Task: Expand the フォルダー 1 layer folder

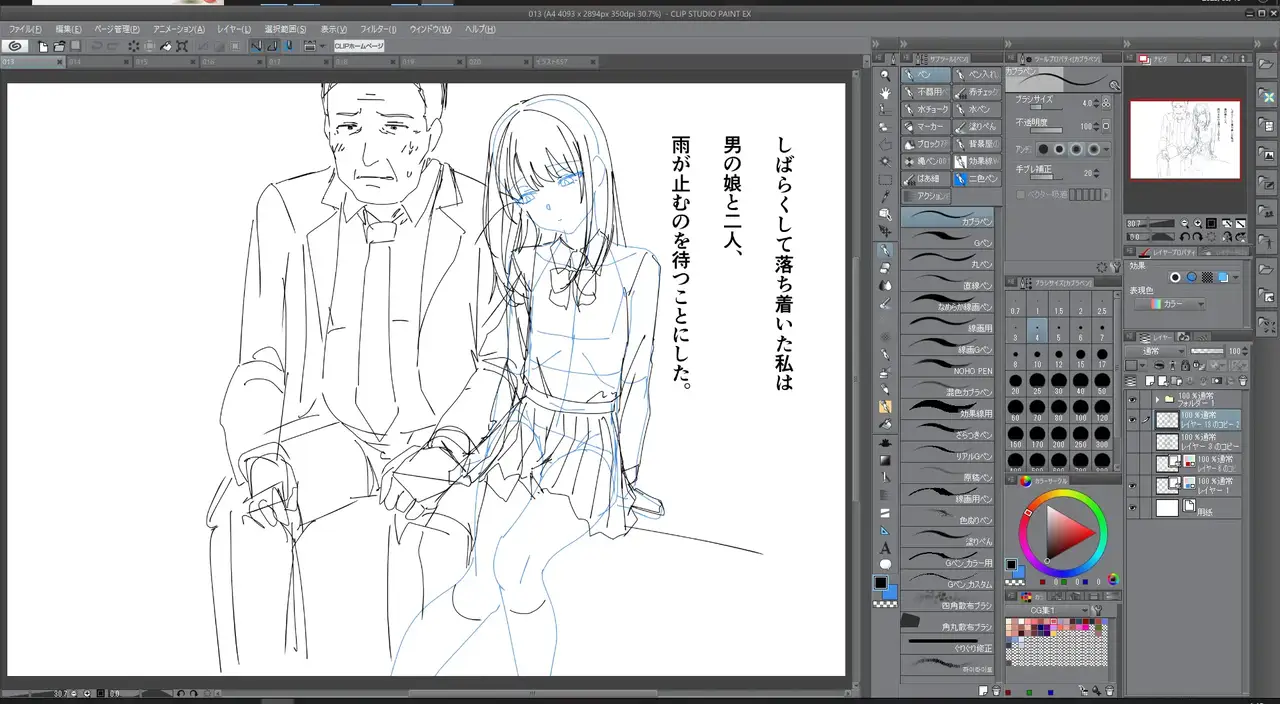Action: pyautogui.click(x=1158, y=398)
